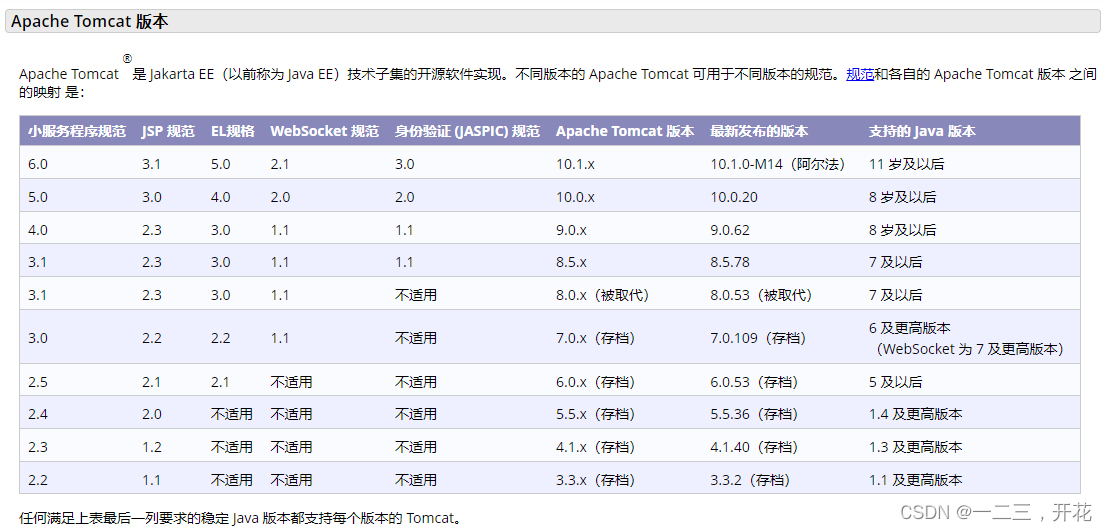The height and width of the screenshot is (531, 1107).
Task: Select servlet spec 2.4 cell
Action: pyautogui.click(x=37, y=414)
